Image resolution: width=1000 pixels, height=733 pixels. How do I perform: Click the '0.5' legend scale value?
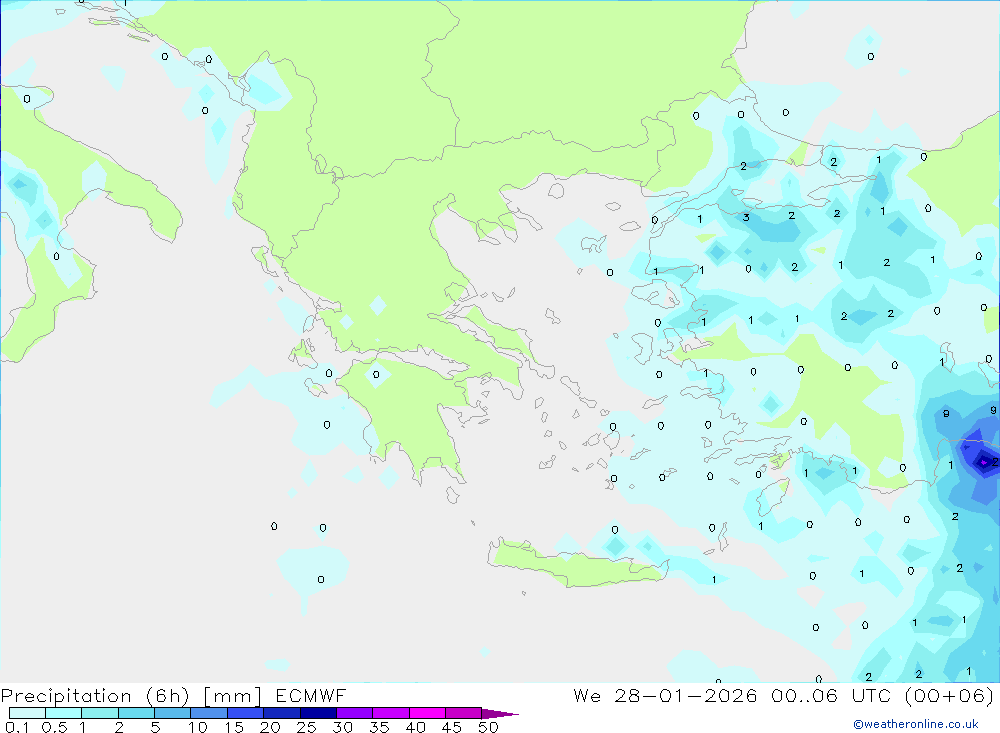coord(54,727)
